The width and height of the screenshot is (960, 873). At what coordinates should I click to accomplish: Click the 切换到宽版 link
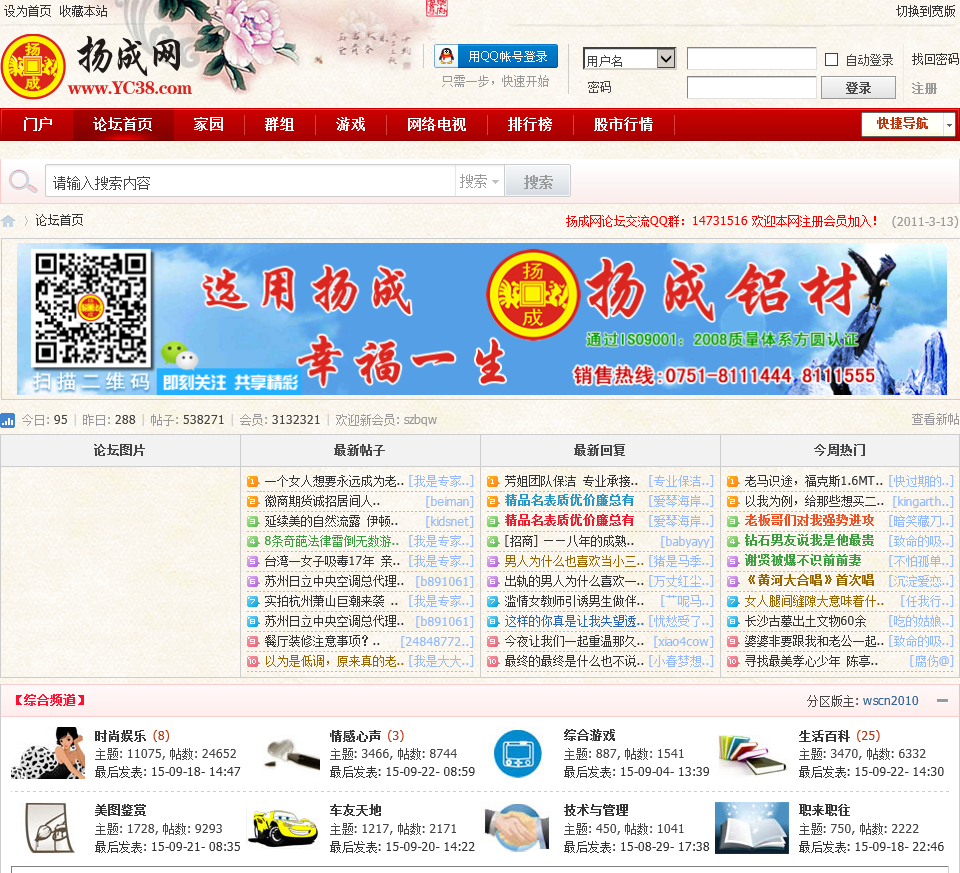coord(926,11)
